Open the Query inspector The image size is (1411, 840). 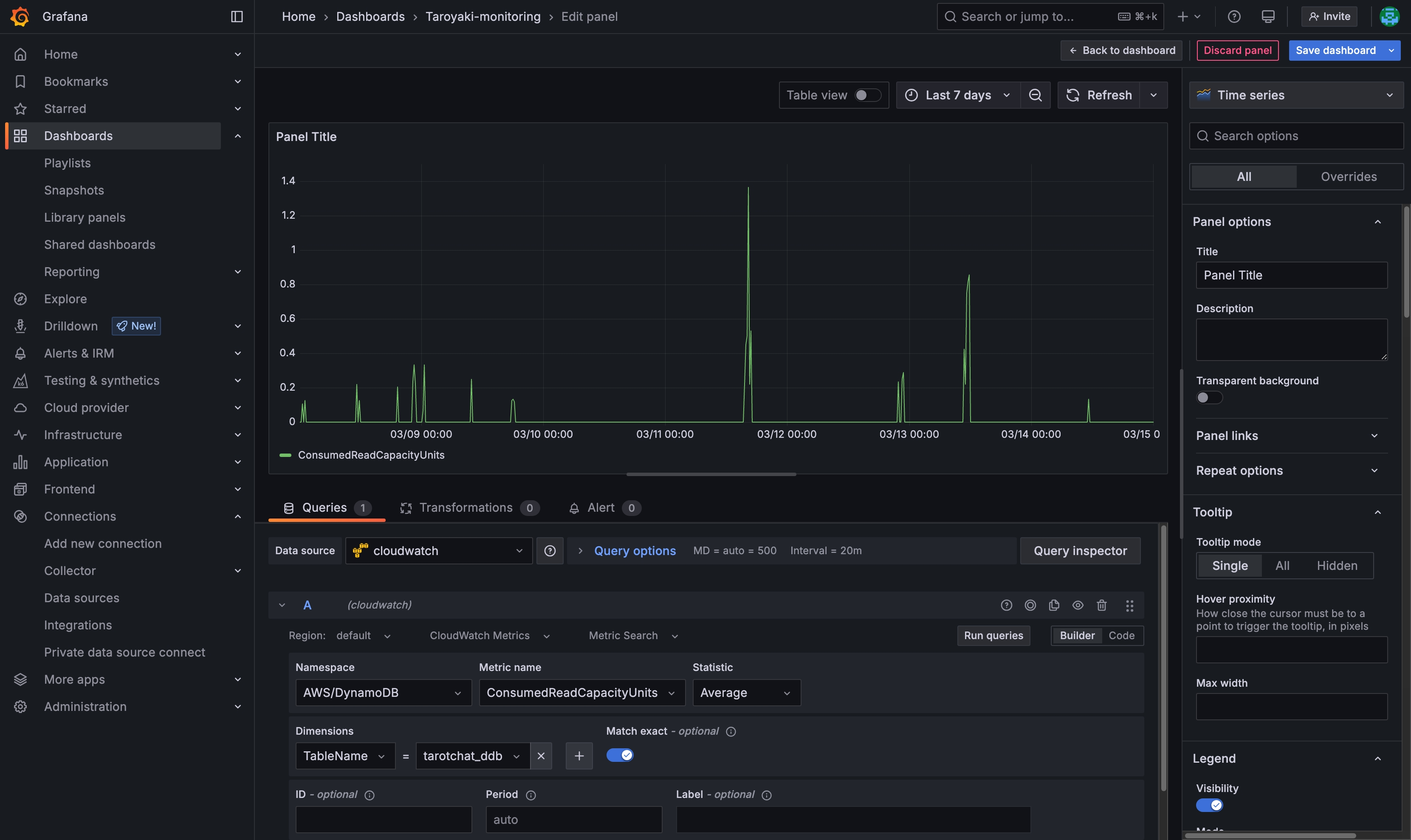1079,551
